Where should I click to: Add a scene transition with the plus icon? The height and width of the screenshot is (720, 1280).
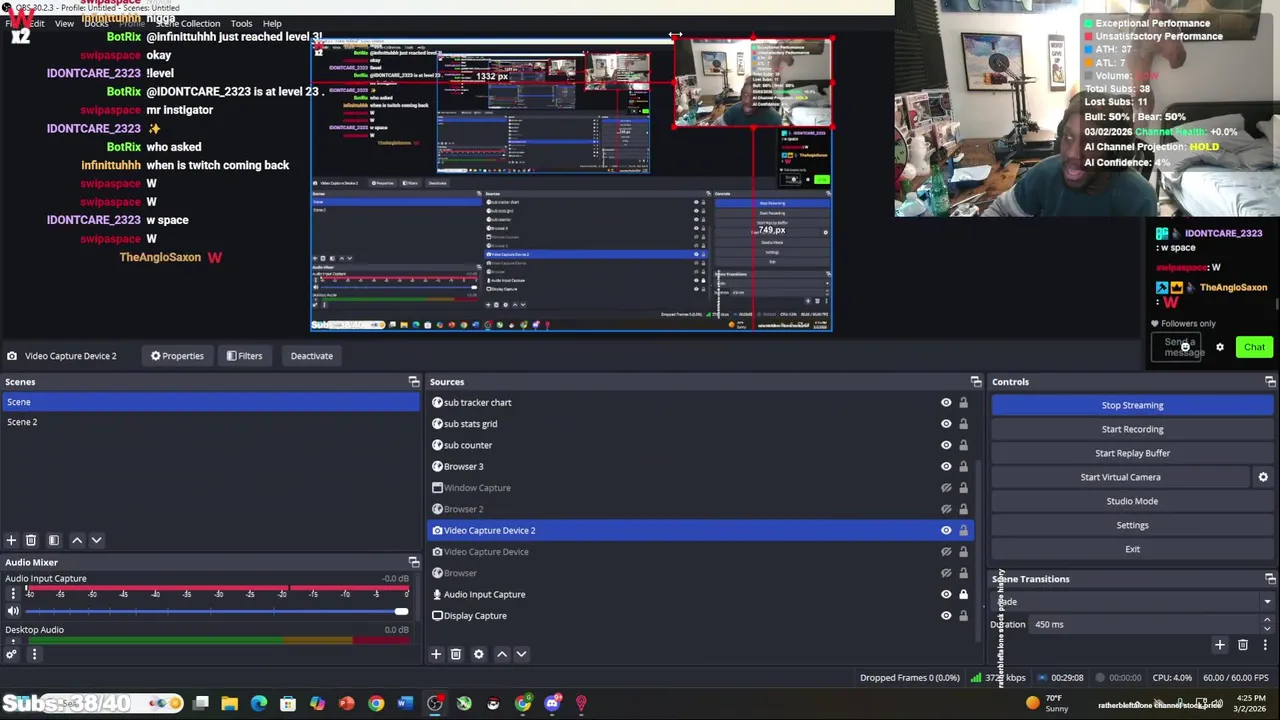click(1219, 645)
